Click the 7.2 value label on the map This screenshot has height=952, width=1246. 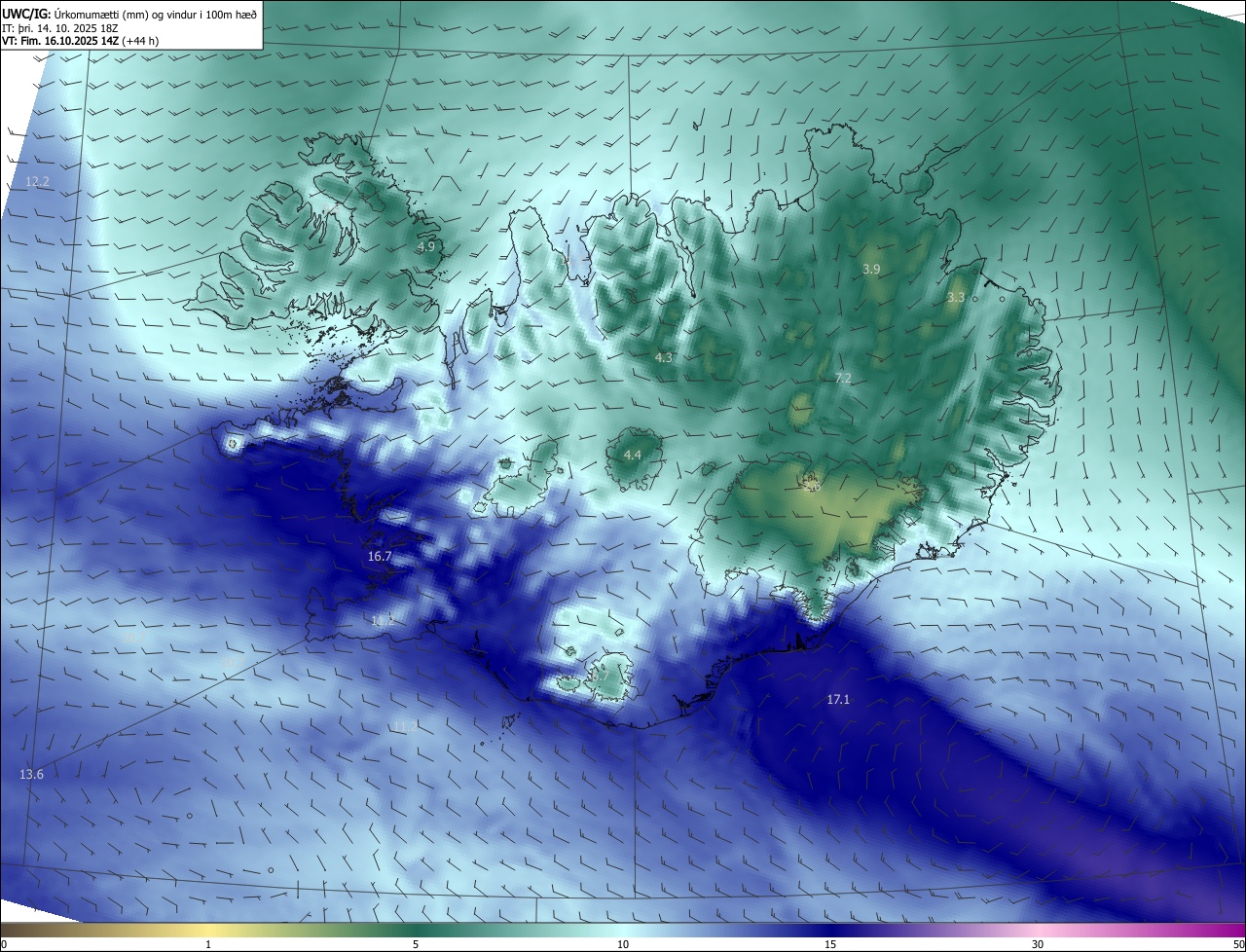(843, 378)
